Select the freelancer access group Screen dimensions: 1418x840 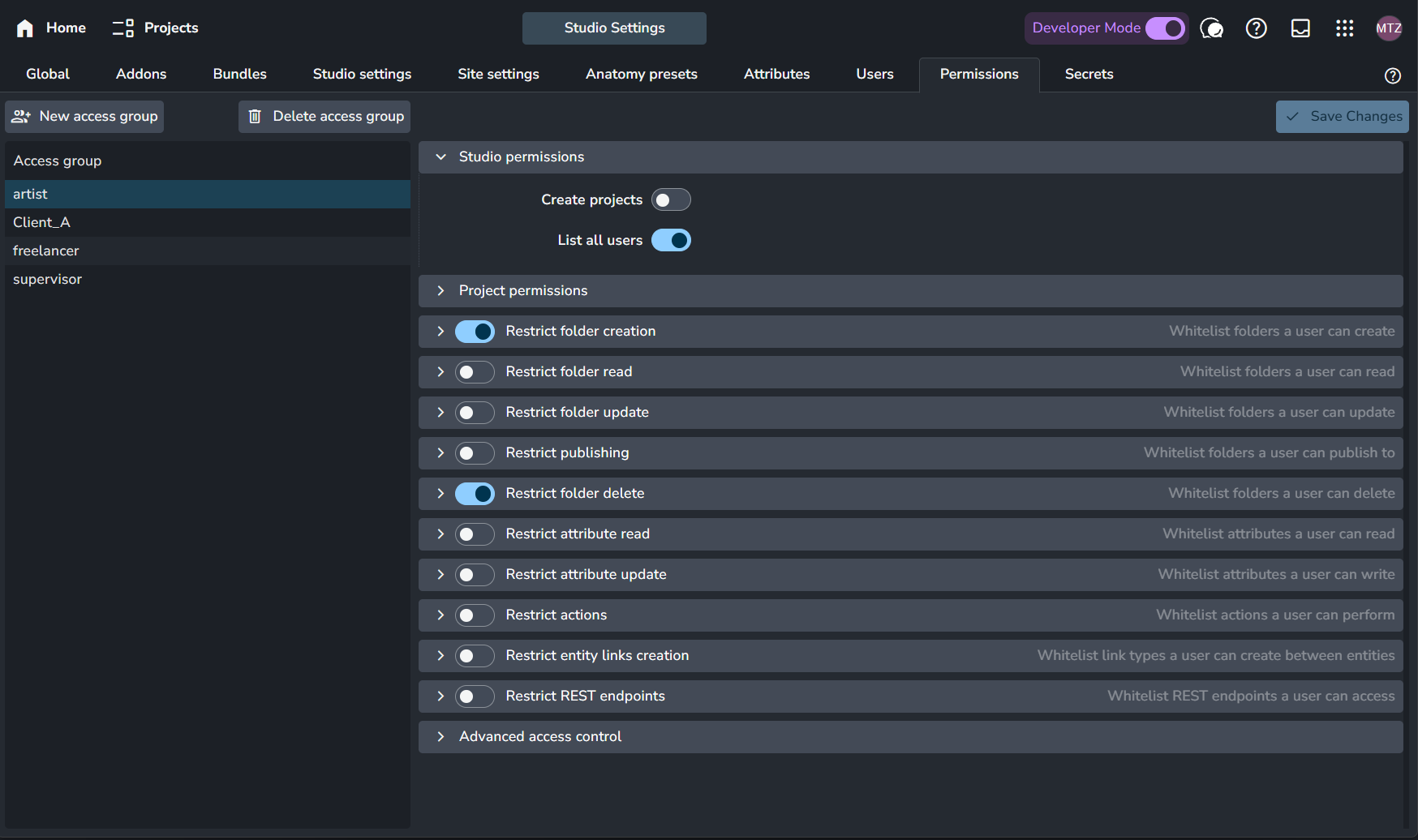46,251
